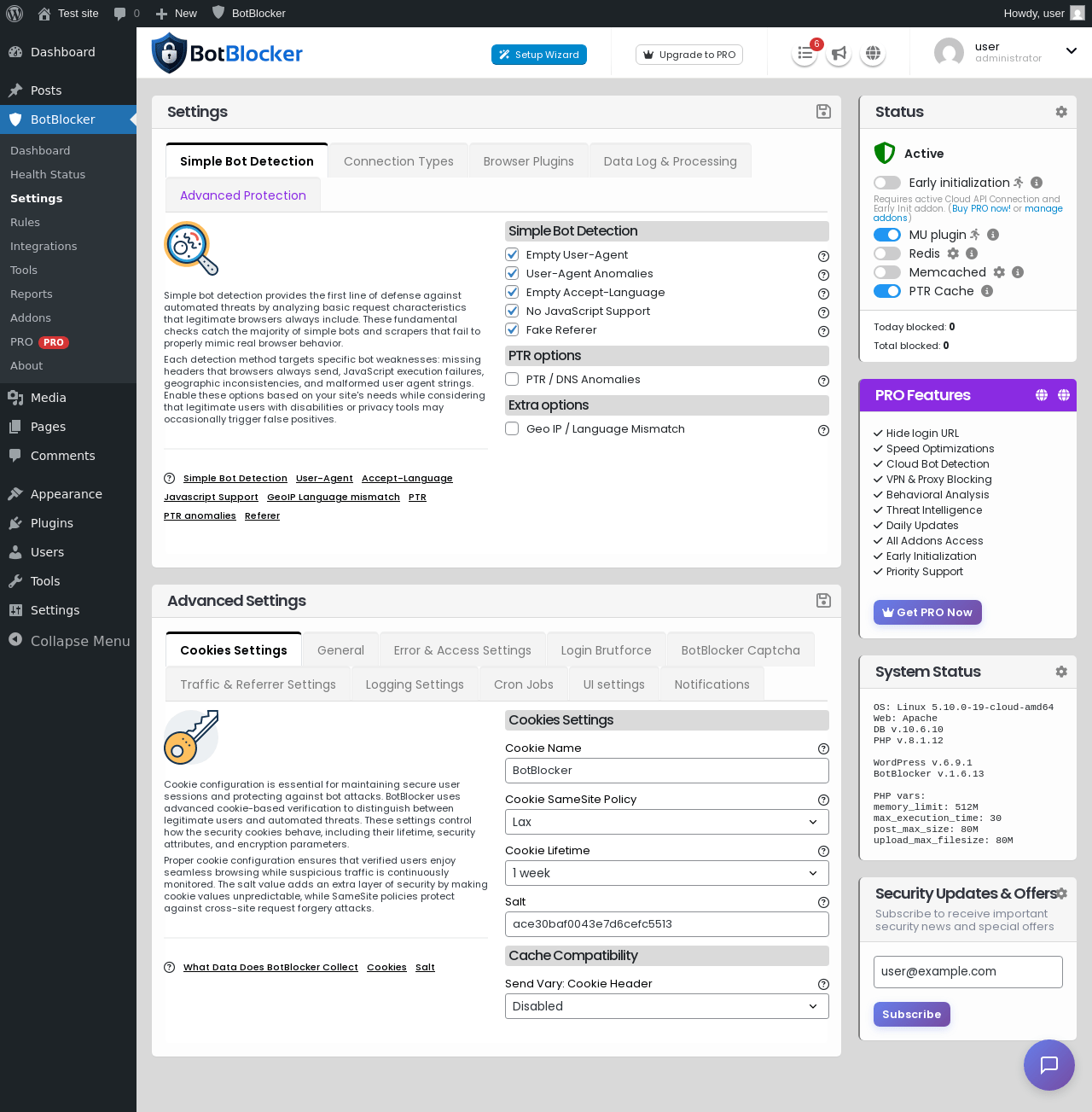Click the Subscribe button
Screen dimensions: 1092x1112
(x=911, y=1014)
